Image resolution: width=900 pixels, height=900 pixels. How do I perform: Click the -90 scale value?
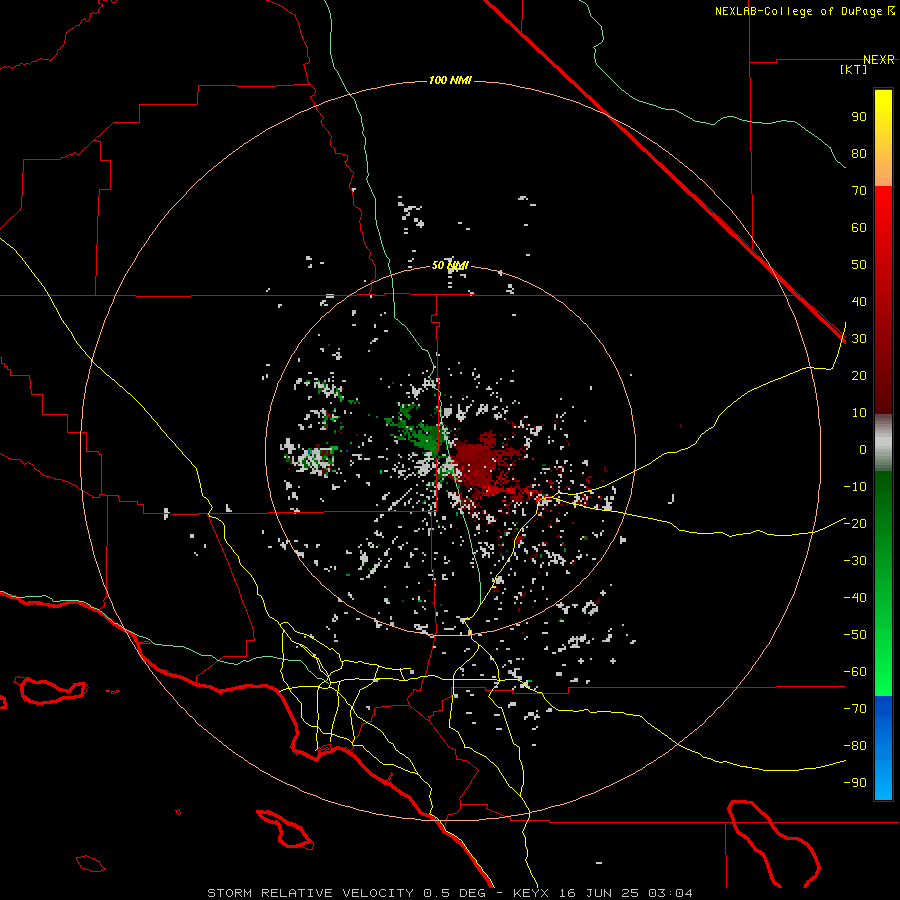[855, 783]
